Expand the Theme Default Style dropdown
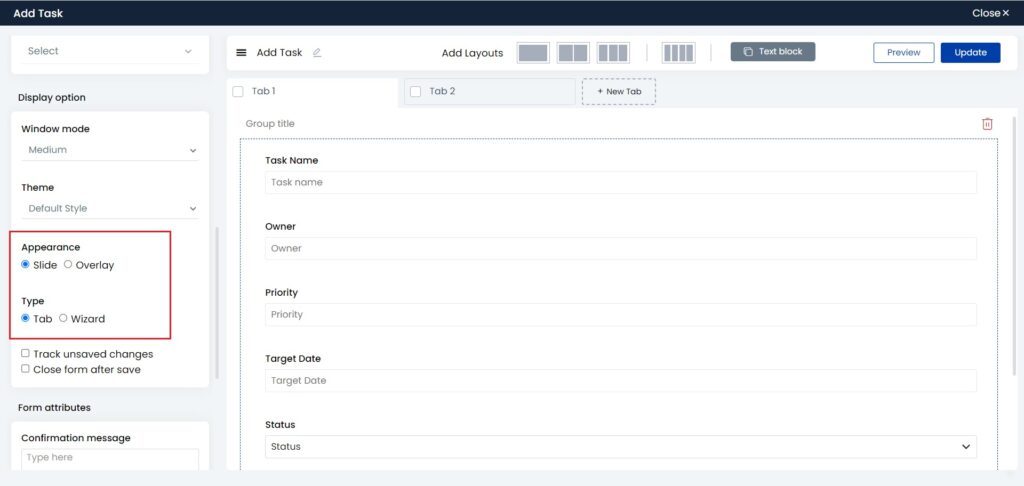Screen dimensions: 1024x486 tap(110, 209)
